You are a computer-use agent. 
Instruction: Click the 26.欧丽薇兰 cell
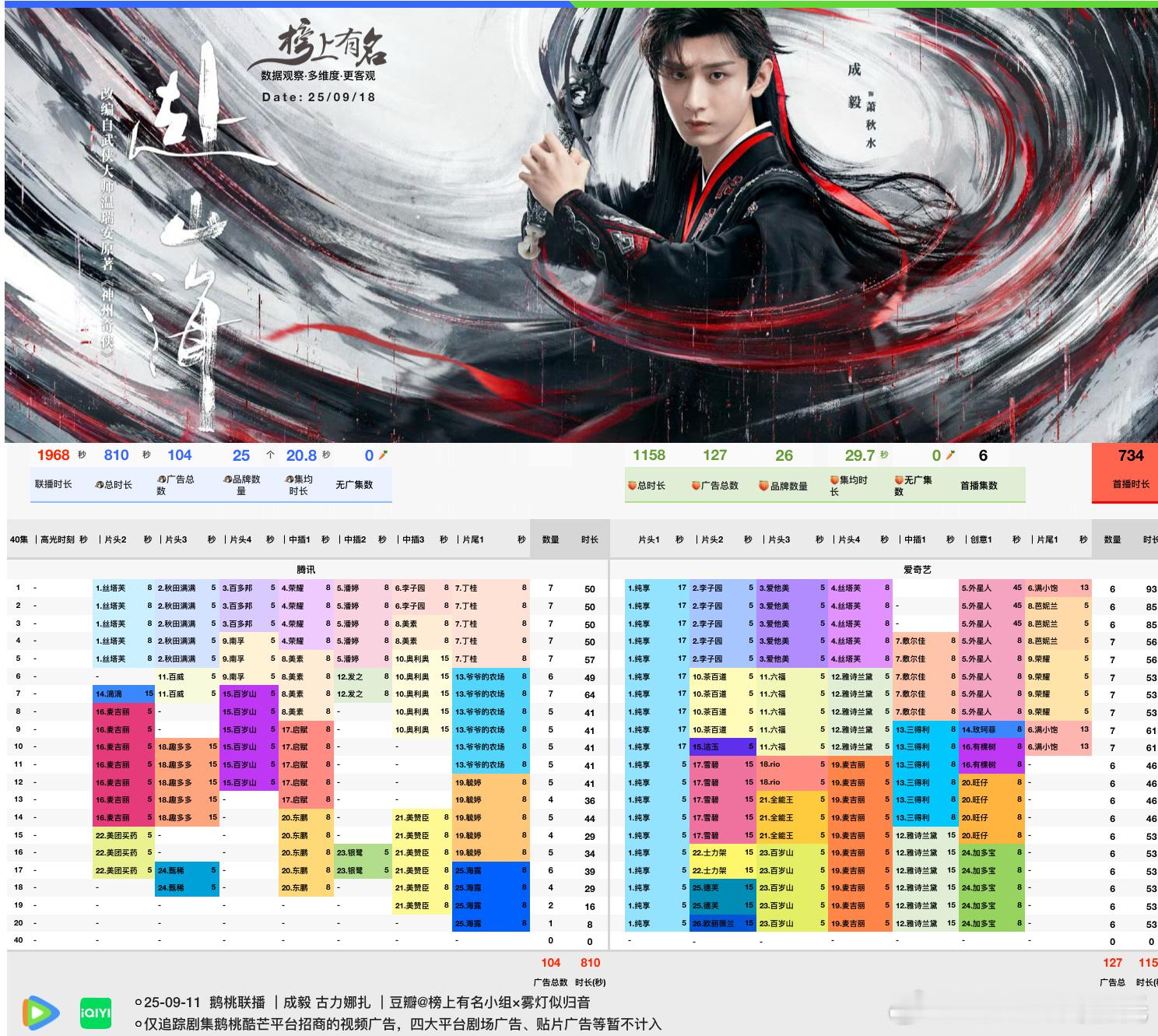click(723, 924)
